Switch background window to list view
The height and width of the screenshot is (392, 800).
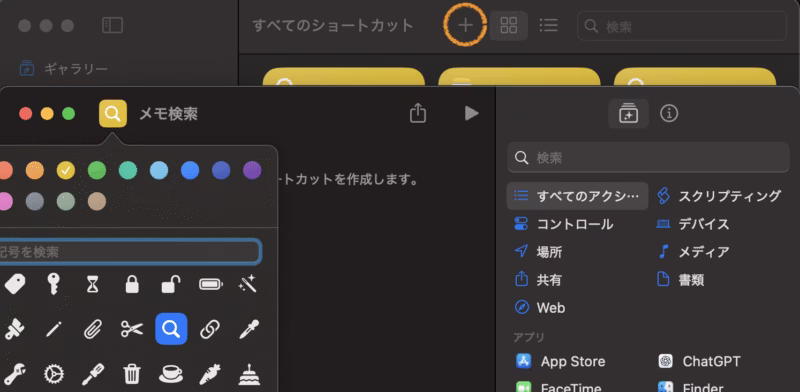[x=548, y=26]
